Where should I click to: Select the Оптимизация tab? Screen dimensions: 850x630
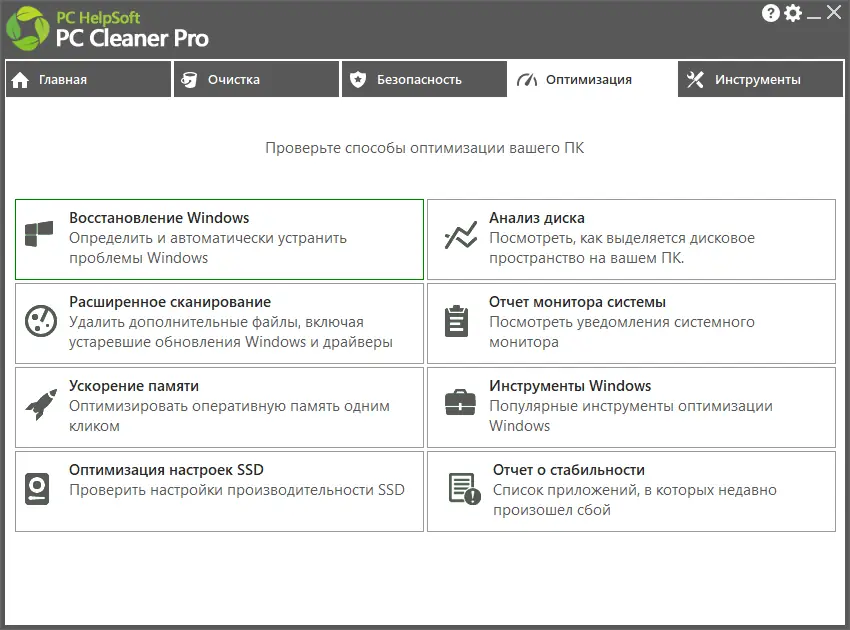593,79
